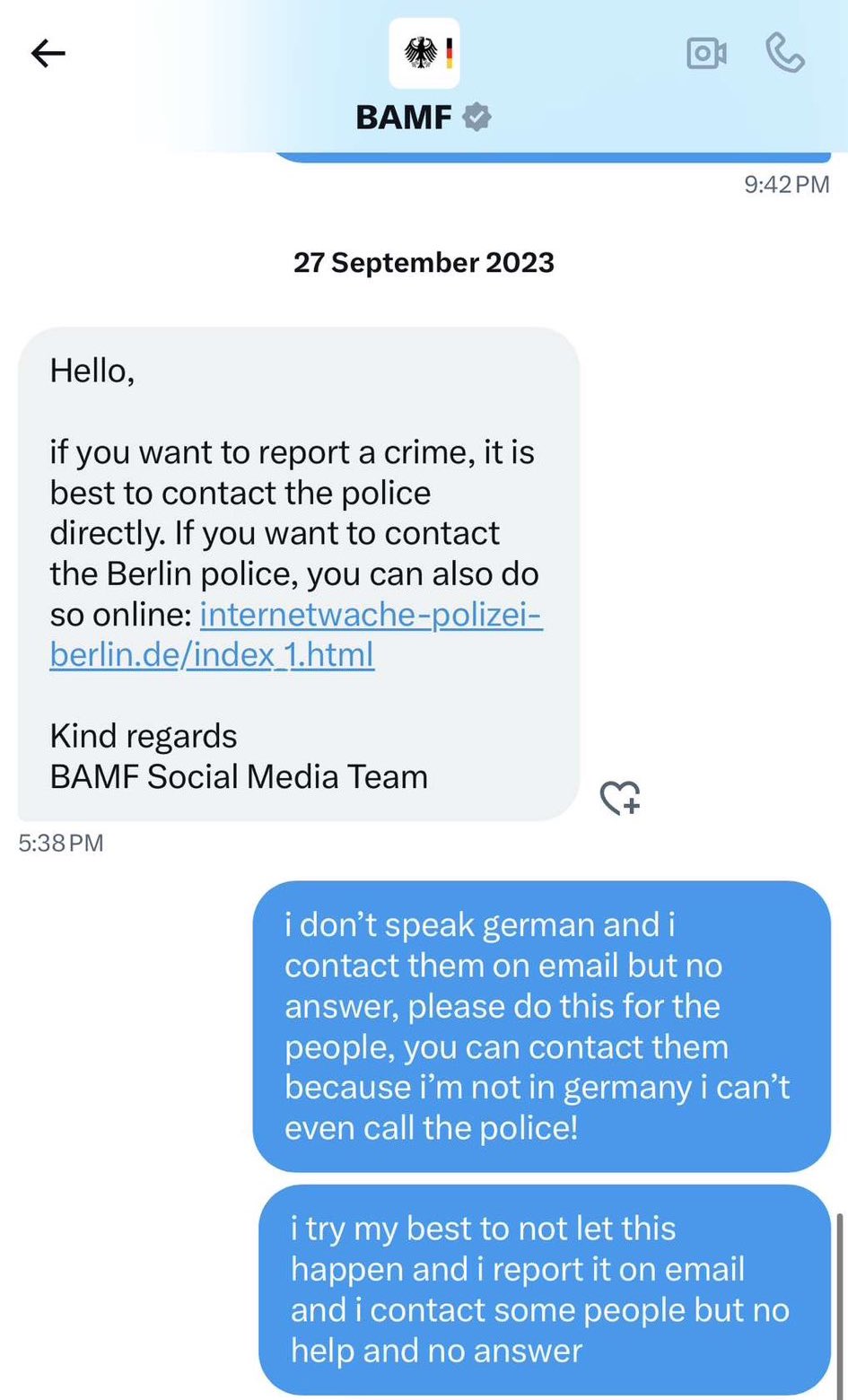Click the conversation scrollbar on right edge
This screenshot has height=1400, width=848.
point(841,1302)
